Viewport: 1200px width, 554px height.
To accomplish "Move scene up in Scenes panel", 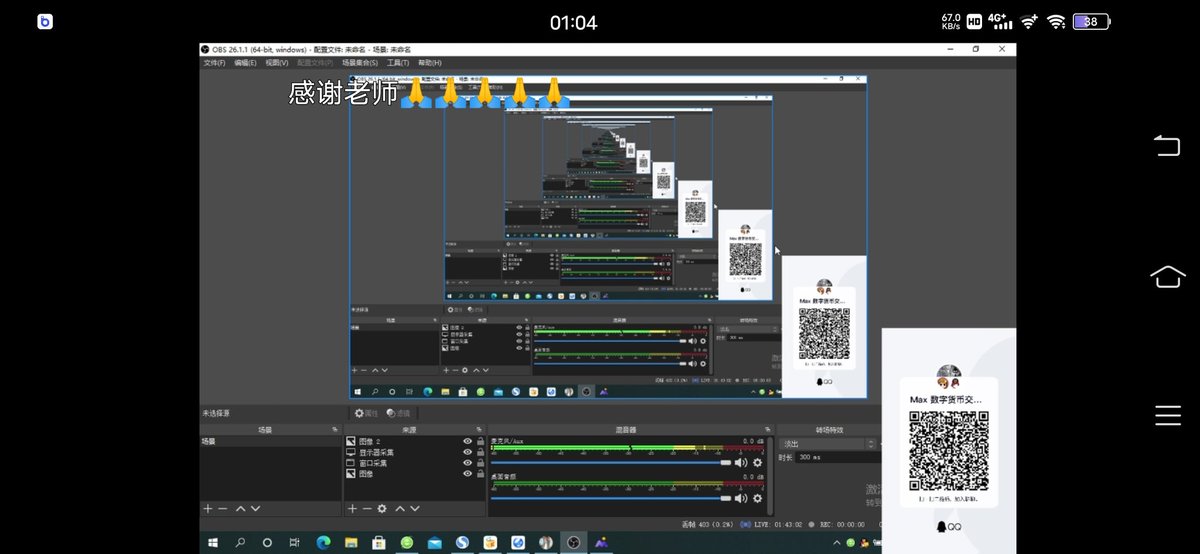I will (x=239, y=508).
